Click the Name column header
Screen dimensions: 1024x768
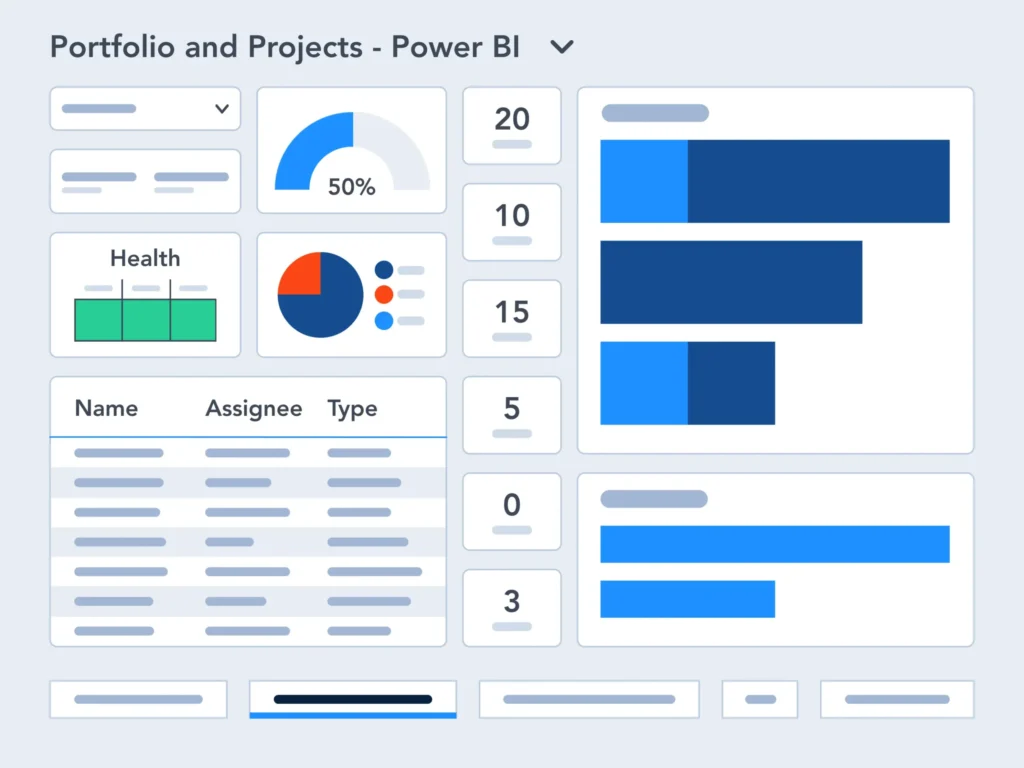[105, 408]
